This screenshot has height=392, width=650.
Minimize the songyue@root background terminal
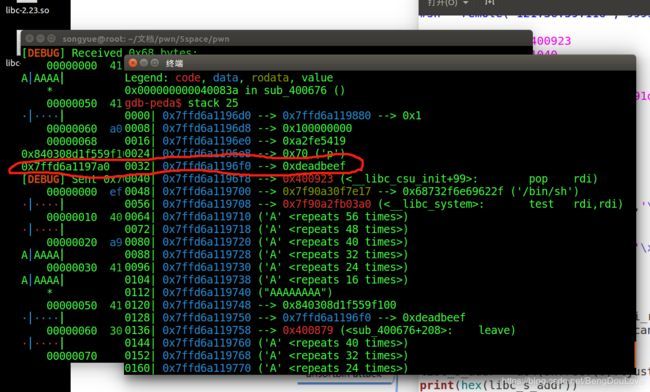tap(40, 39)
